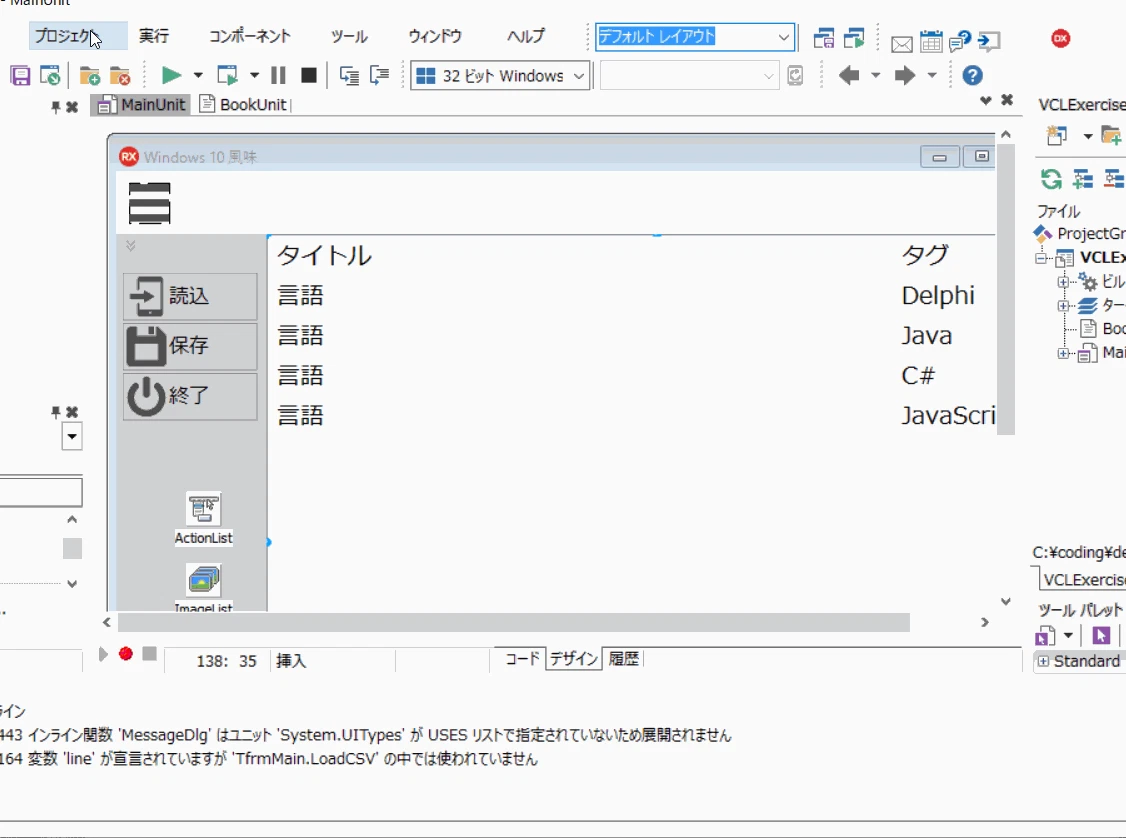The width and height of the screenshot is (1126, 838).
Task: Open the dropdown arrow beside Run button
Action: 198,75
